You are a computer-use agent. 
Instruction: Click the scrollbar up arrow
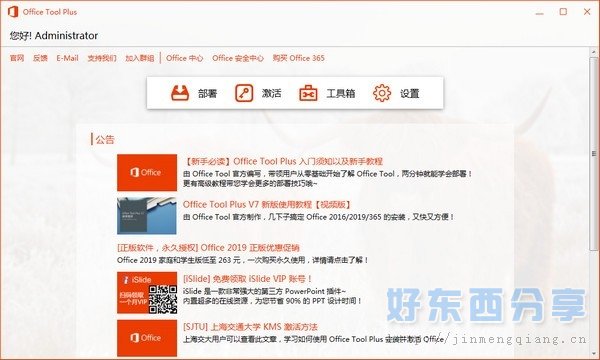[594, 52]
